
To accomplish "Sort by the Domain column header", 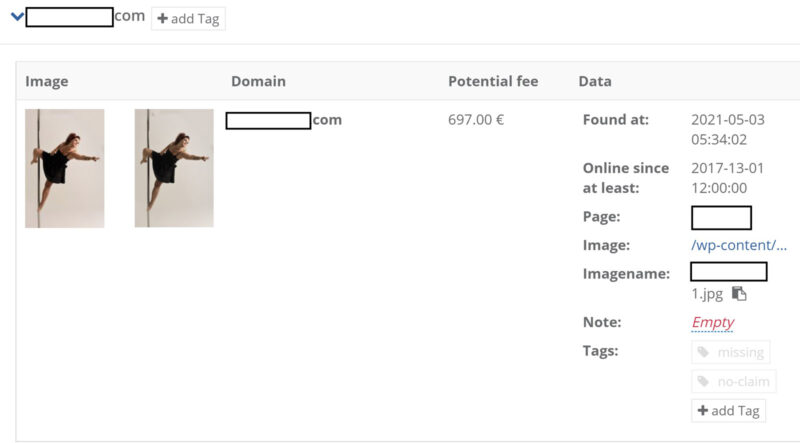I will tap(258, 81).
